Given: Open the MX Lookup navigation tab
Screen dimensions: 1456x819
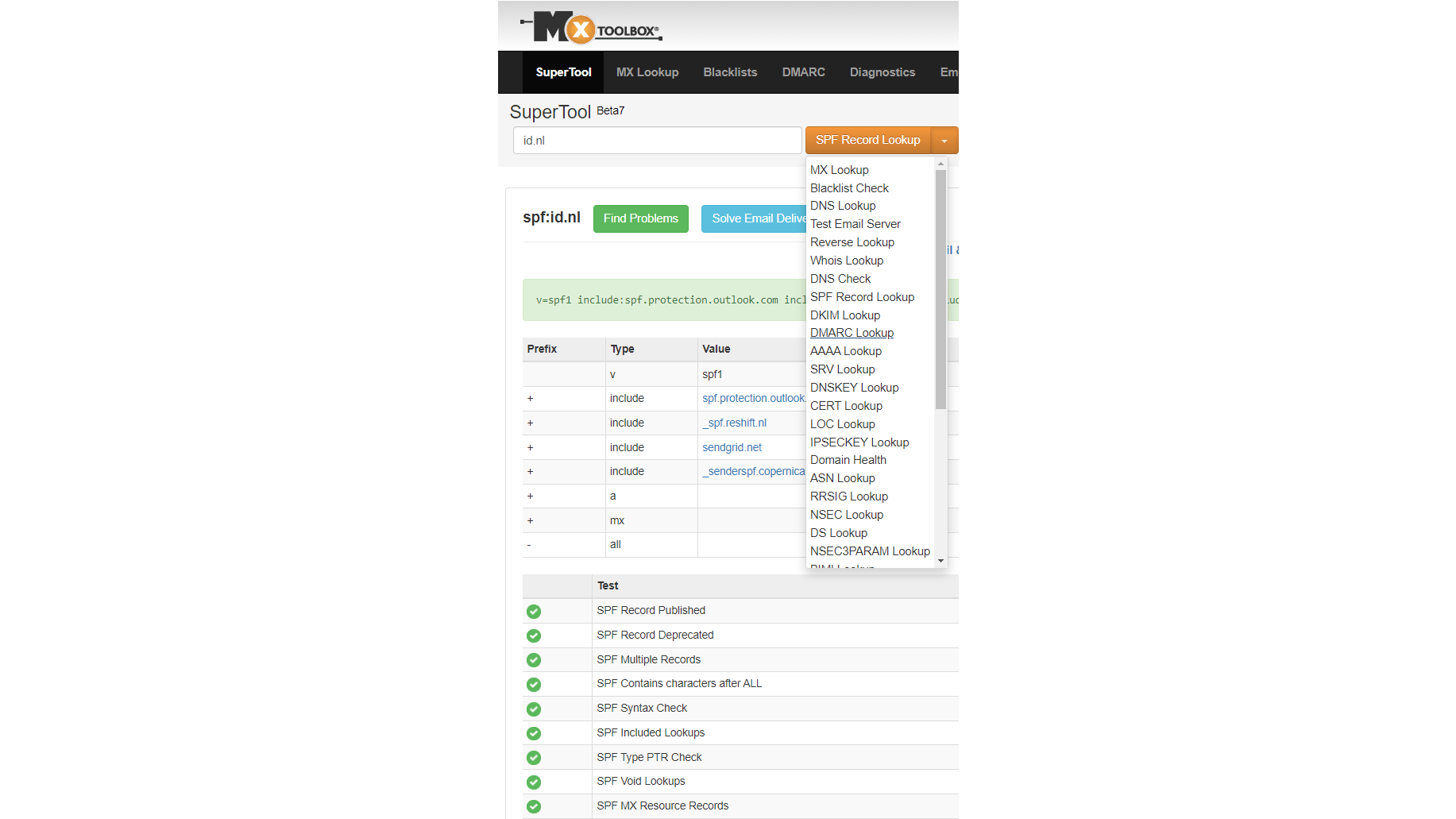Looking at the screenshot, I should pos(647,72).
